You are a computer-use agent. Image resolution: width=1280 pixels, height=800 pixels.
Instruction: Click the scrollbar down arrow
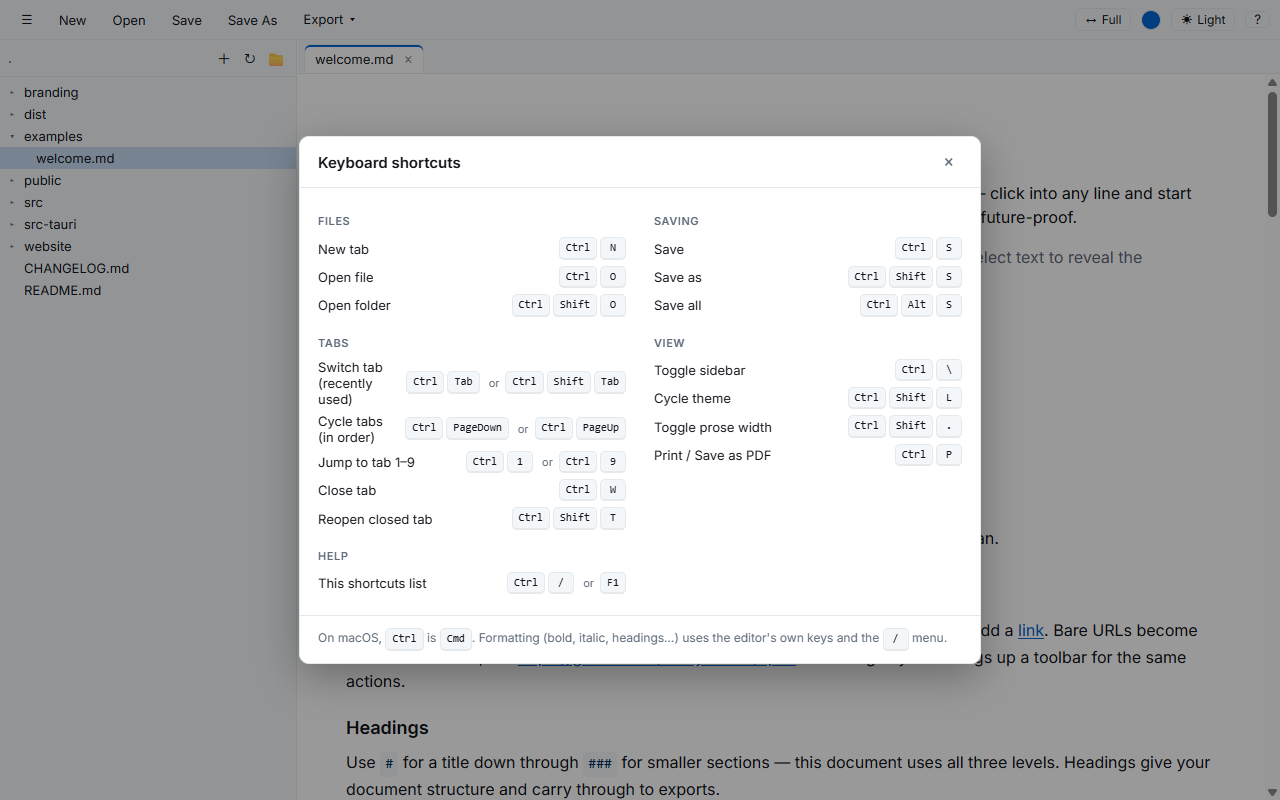tap(1272, 793)
